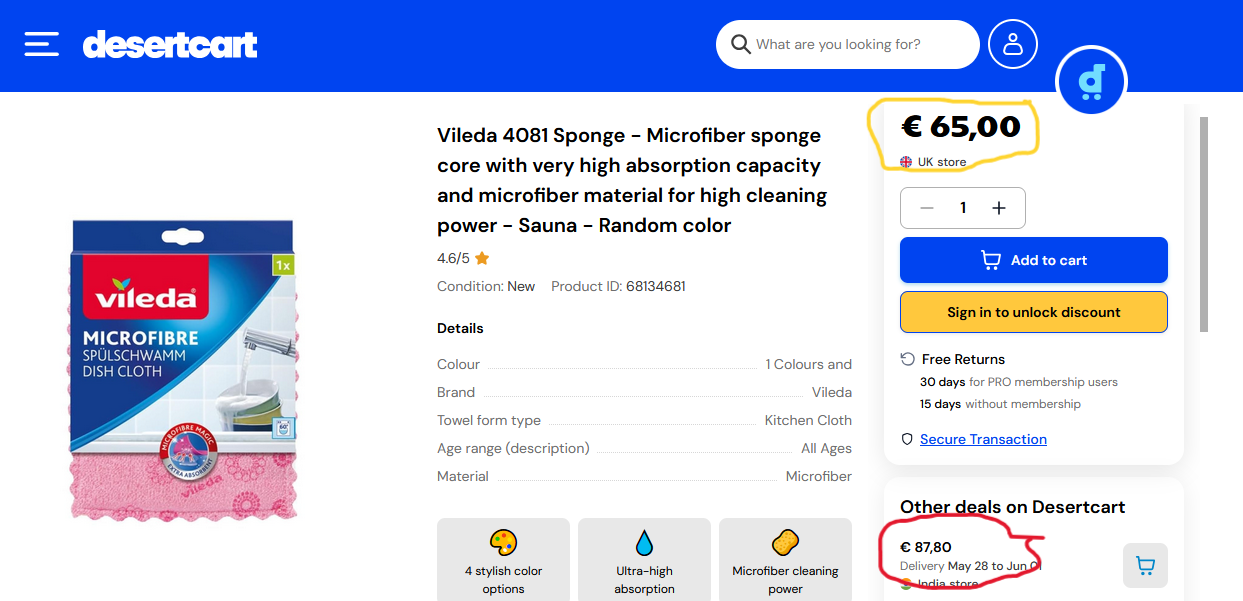1243x601 pixels.
Task: Open the user account icon
Action: (1012, 44)
